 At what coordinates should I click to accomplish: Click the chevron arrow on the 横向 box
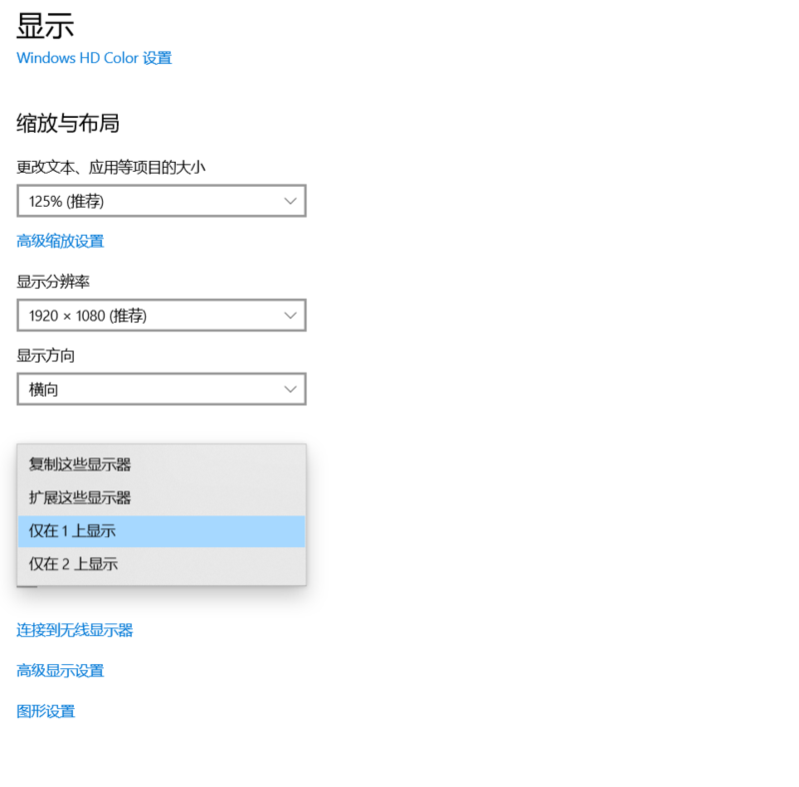[x=290, y=389]
